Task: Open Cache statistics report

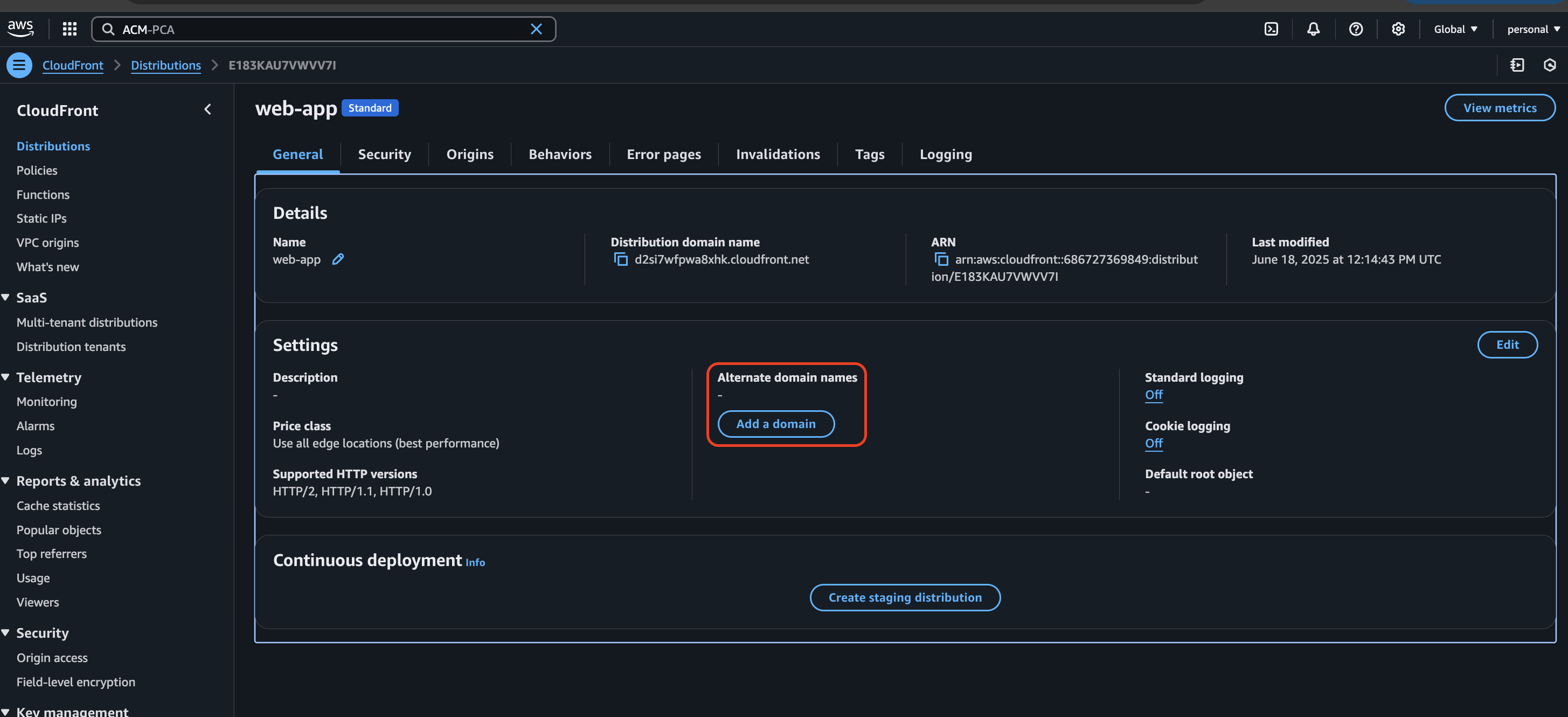Action: [x=58, y=506]
